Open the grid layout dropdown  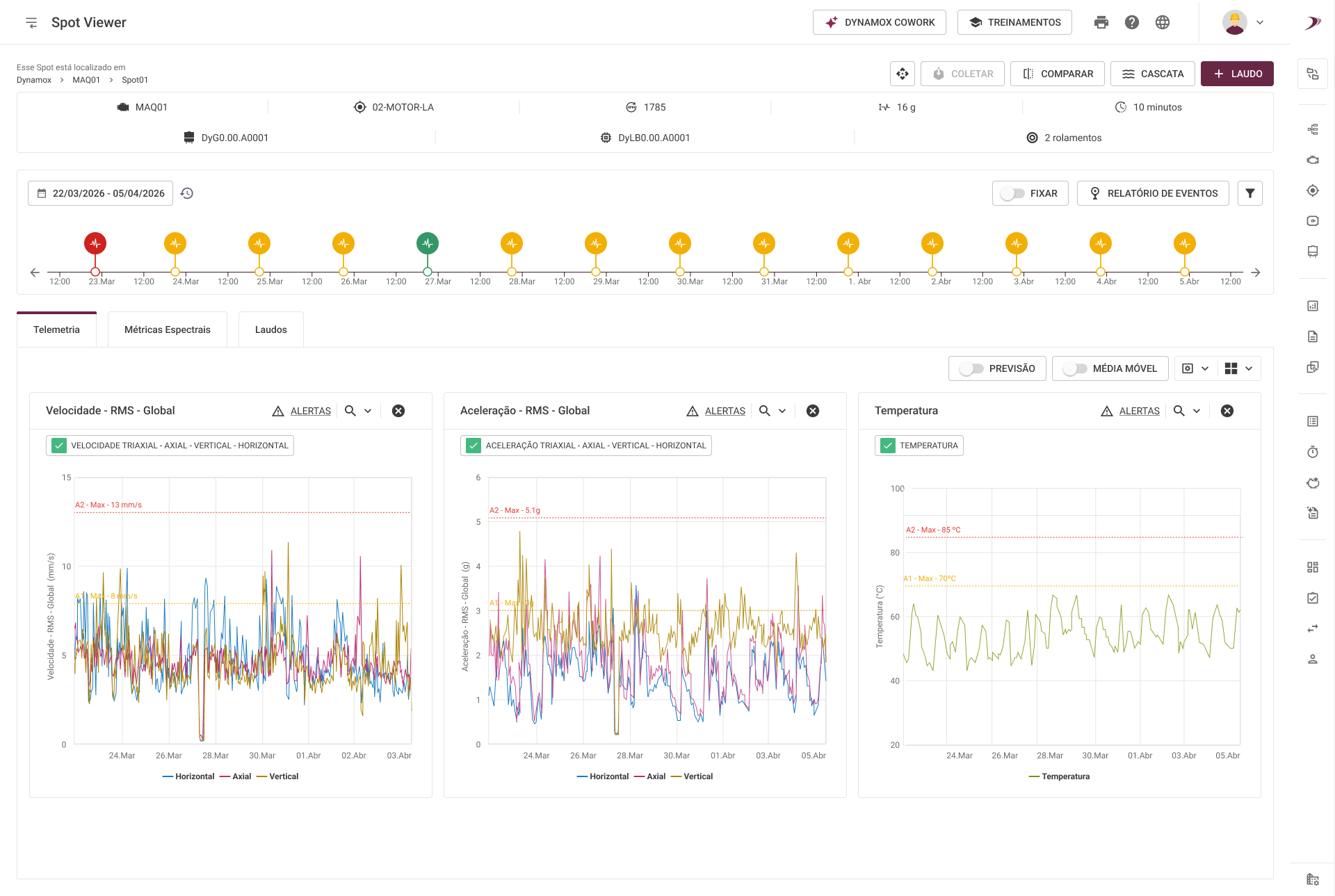[1239, 368]
